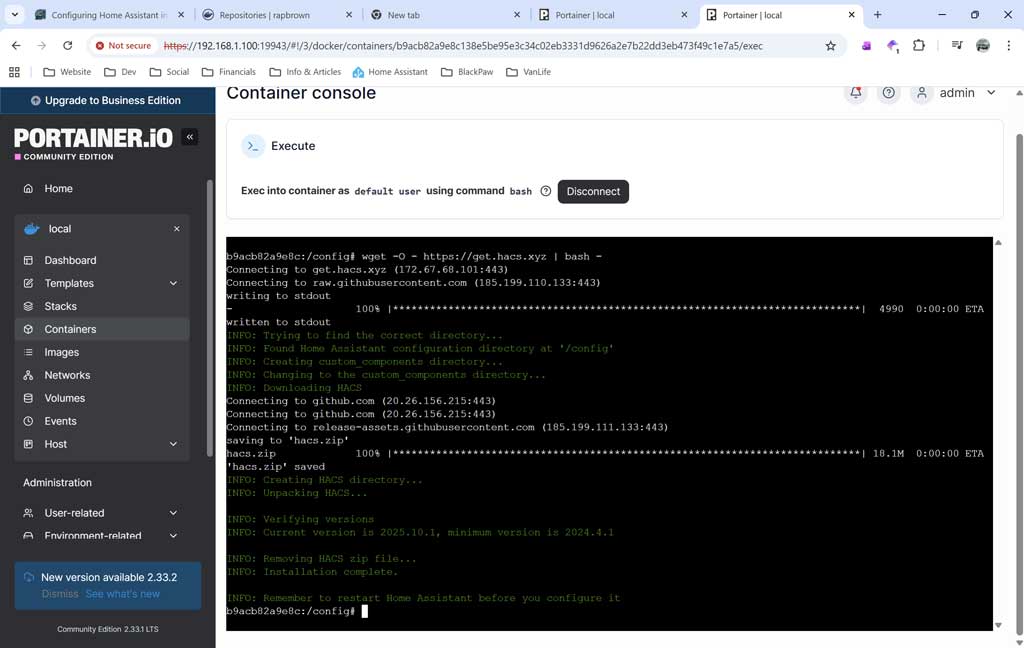Open the Home Assistant bookmark

[390, 72]
